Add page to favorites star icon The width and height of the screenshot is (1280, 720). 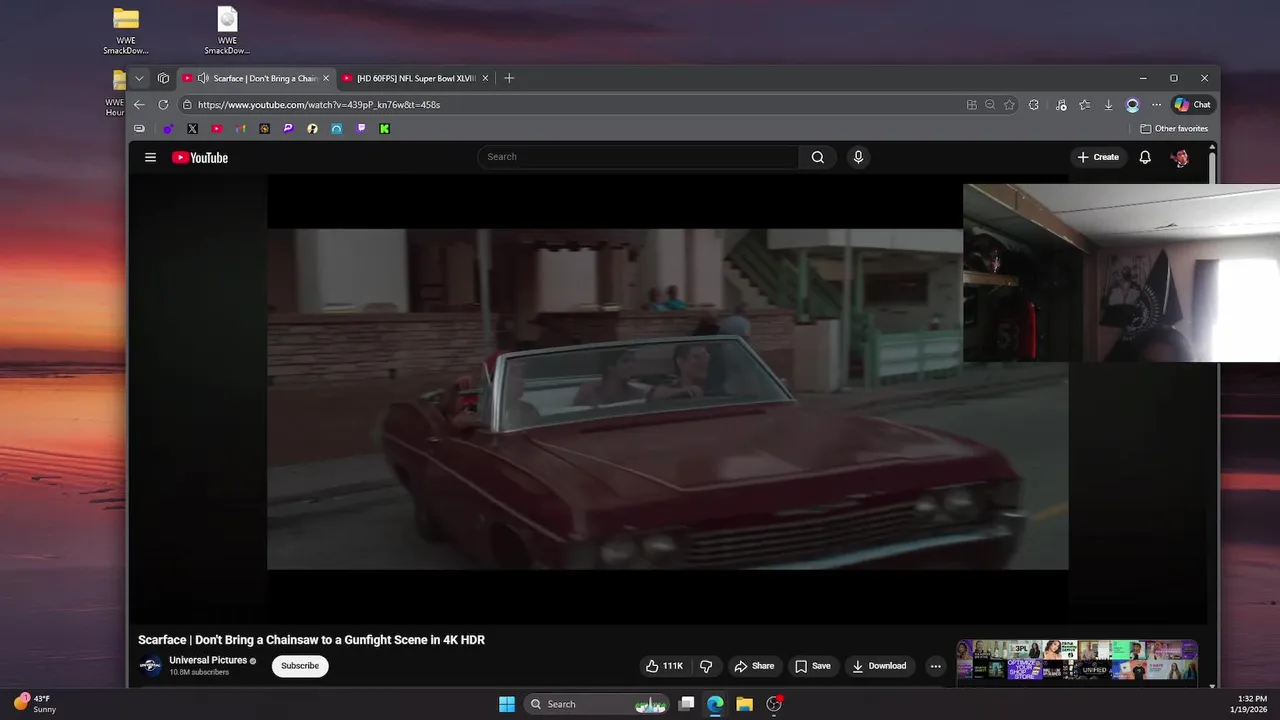coord(1009,104)
